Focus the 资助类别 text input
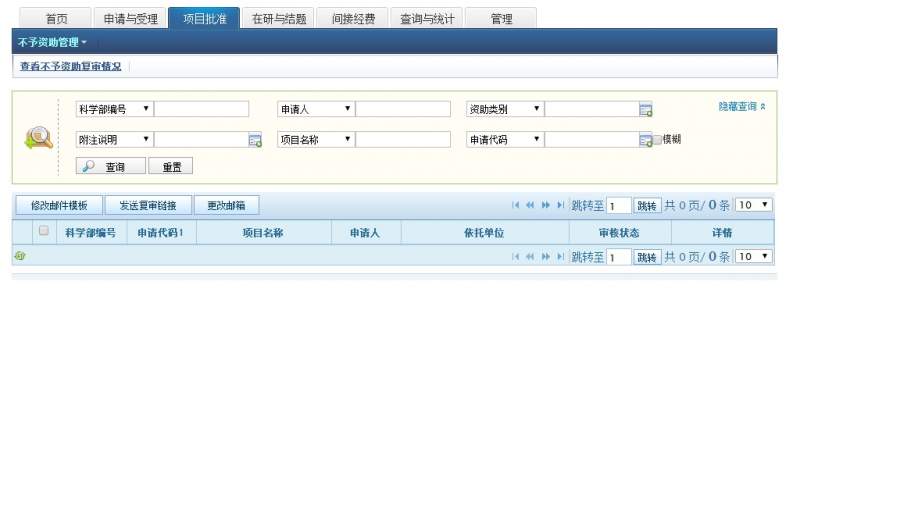This screenshot has height=506, width=900. (x=592, y=109)
